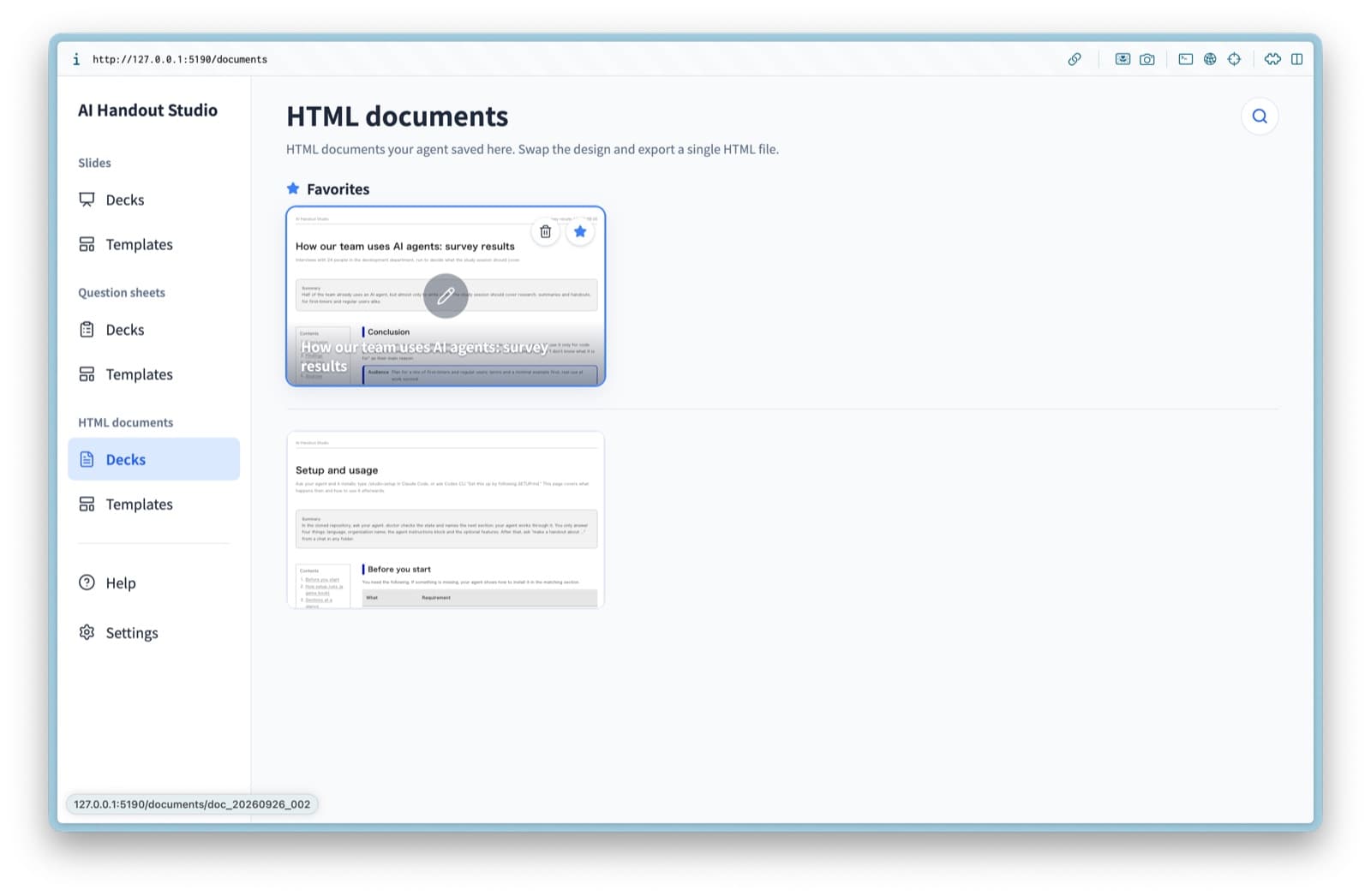Select Decks under HTML documents

coord(154,459)
